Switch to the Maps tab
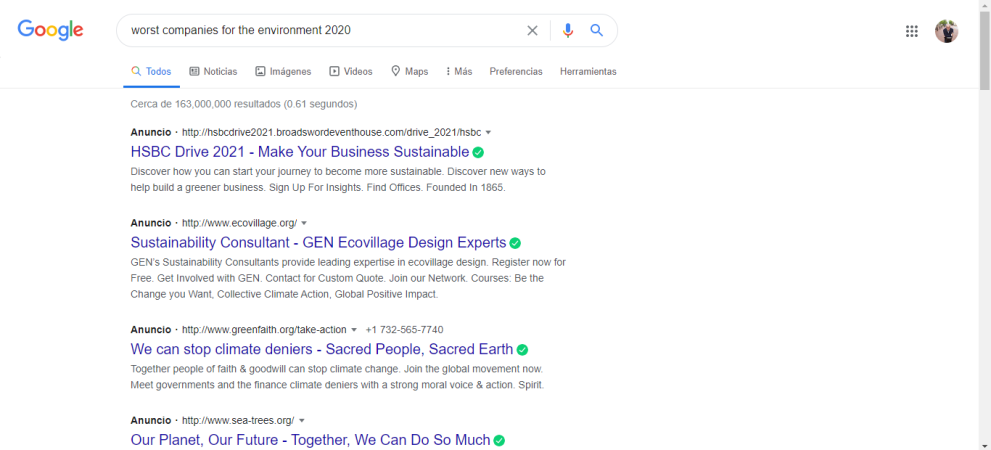Viewport: 991px width, 450px height. tap(410, 71)
